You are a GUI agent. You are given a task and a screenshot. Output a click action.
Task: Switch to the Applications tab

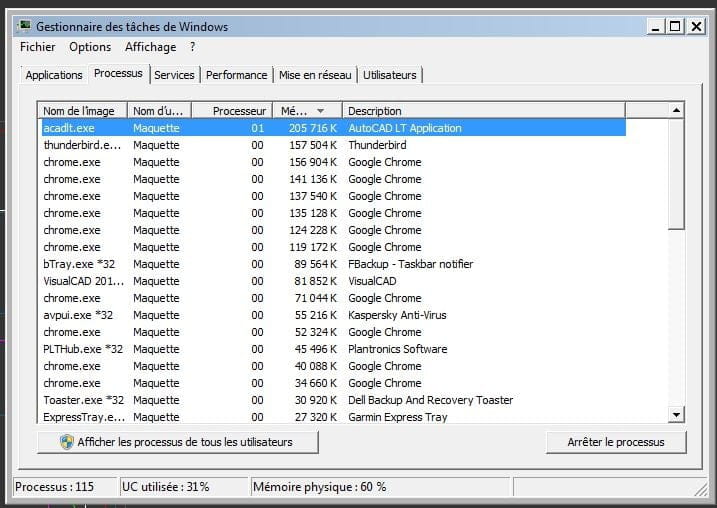pos(54,75)
